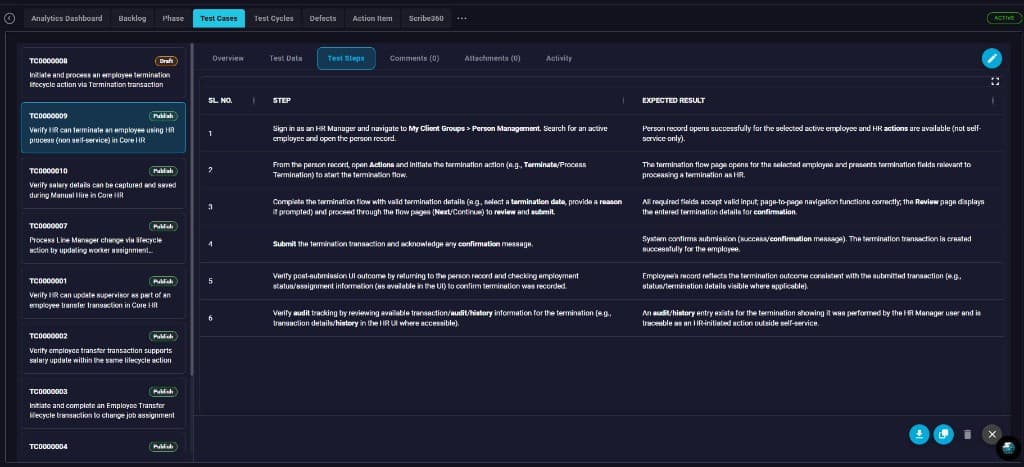Image resolution: width=1024 pixels, height=467 pixels.
Task: Click the EXPECTED RESULT column header
Action: click(x=673, y=101)
